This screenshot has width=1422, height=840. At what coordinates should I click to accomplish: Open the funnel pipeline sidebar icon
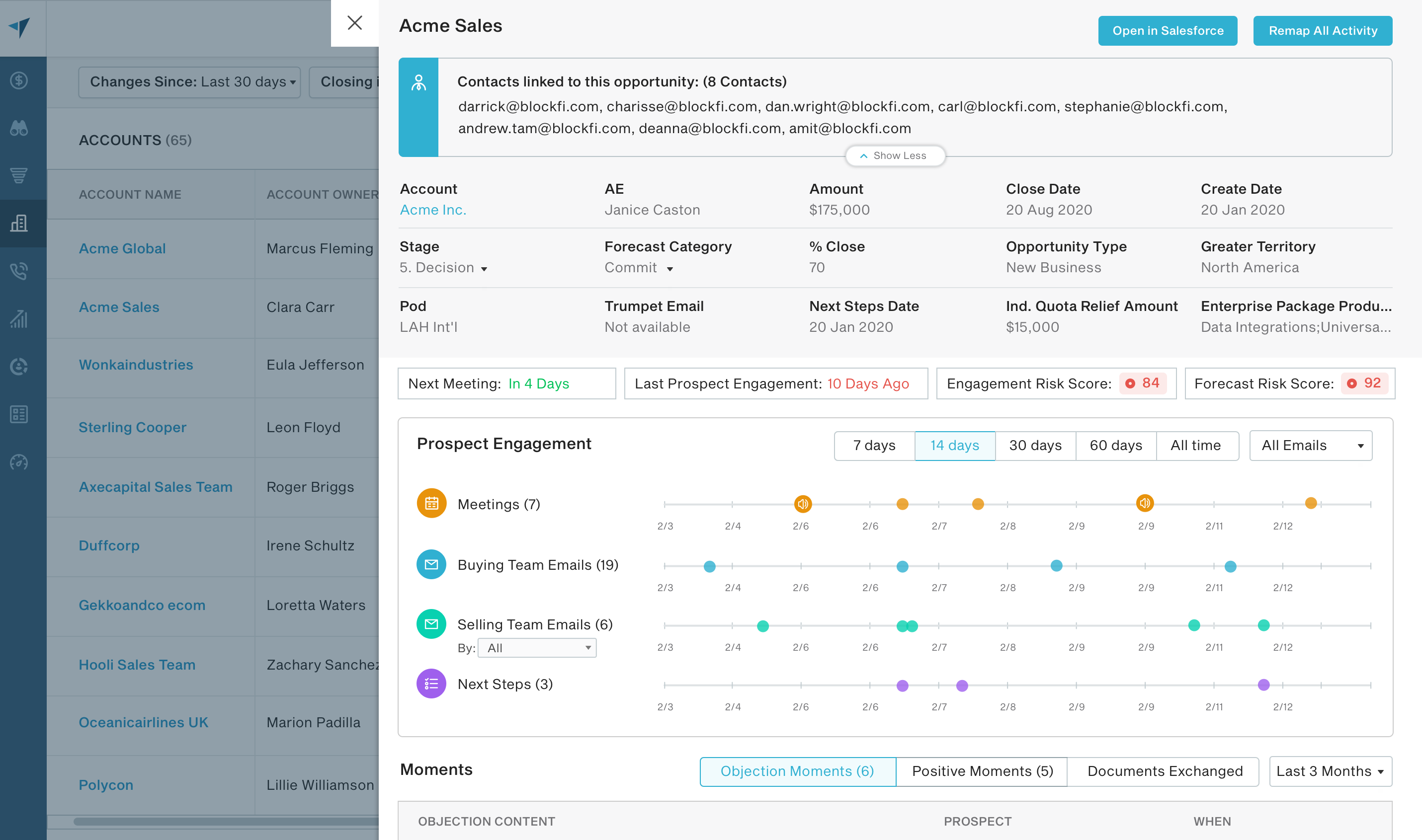[x=19, y=175]
